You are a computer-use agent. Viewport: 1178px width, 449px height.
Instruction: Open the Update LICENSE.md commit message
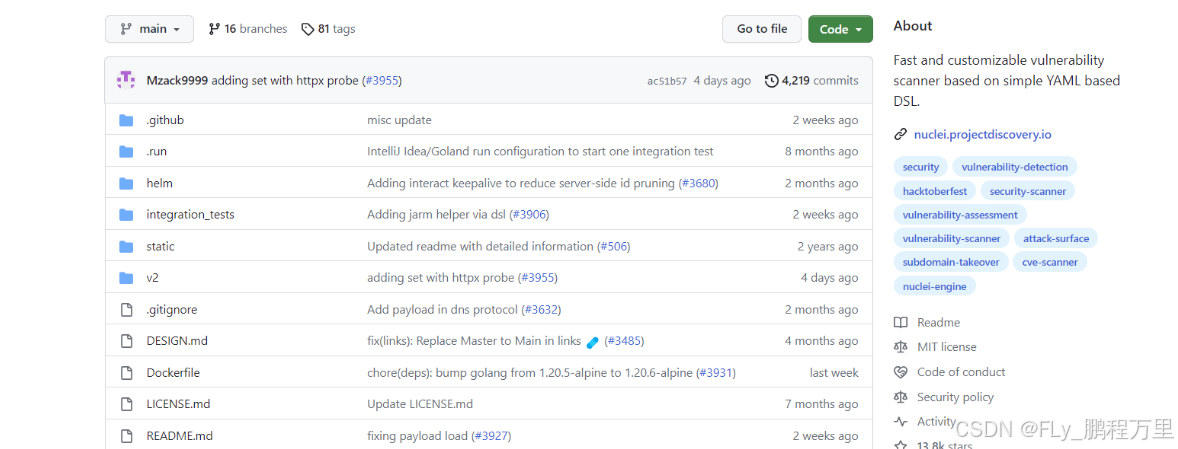click(420, 404)
